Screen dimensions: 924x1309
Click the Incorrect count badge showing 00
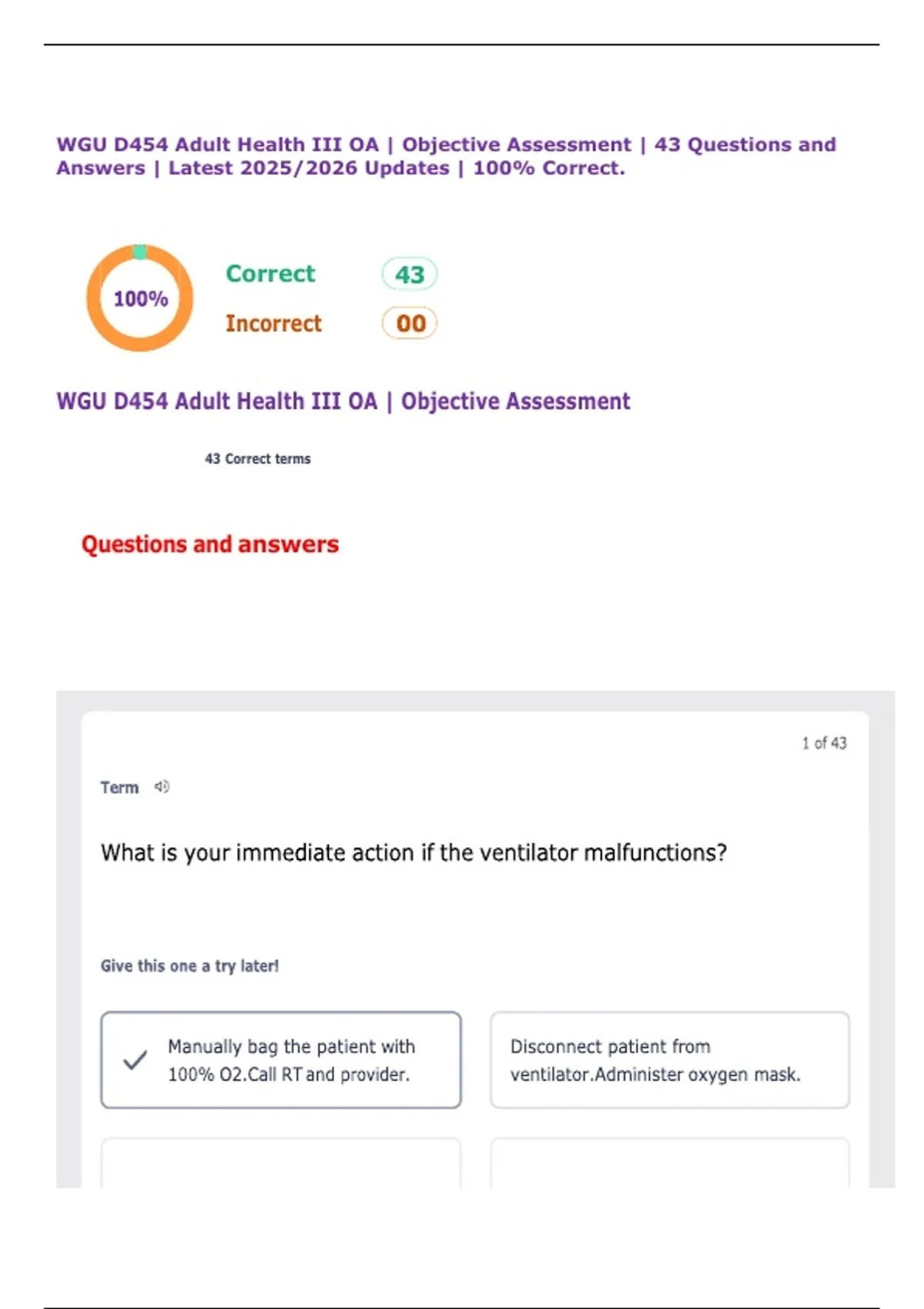410,323
